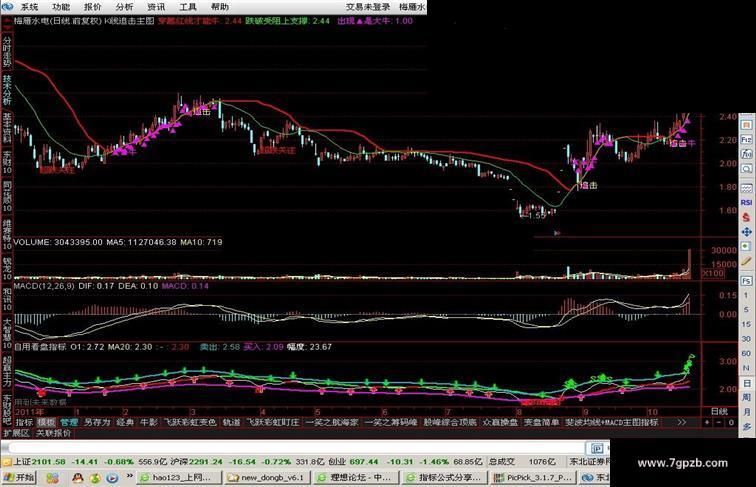
Task: Select the 众赢操盘 template tab
Action: 500,422
